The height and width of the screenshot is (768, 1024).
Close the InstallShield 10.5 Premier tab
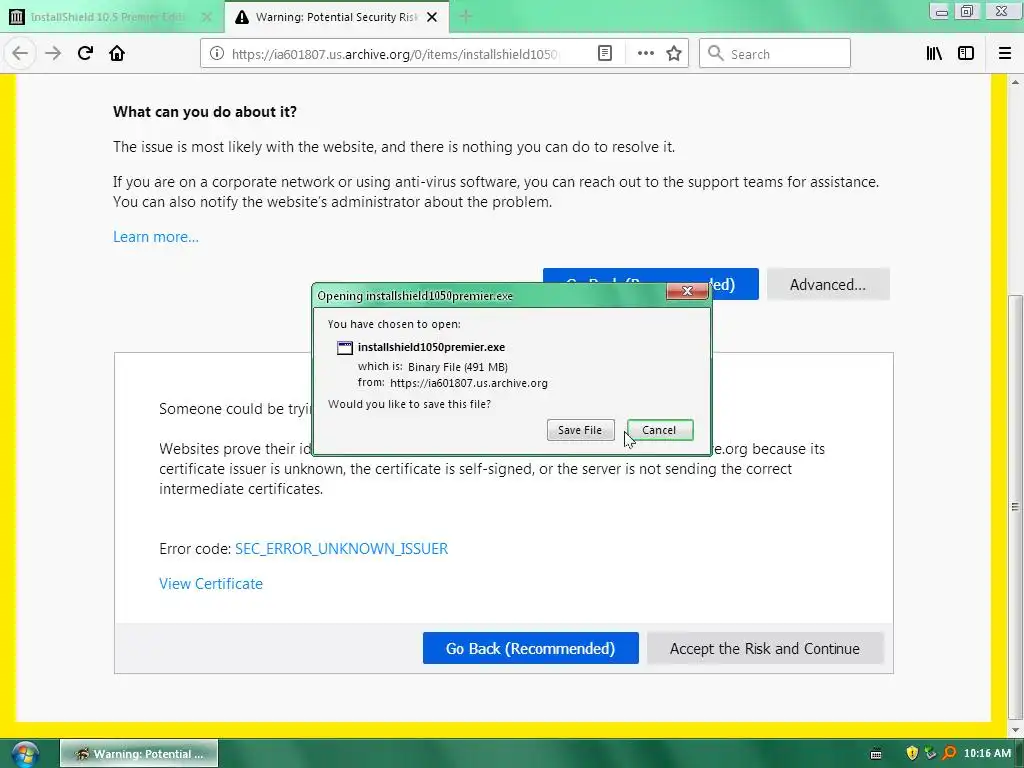tap(206, 18)
